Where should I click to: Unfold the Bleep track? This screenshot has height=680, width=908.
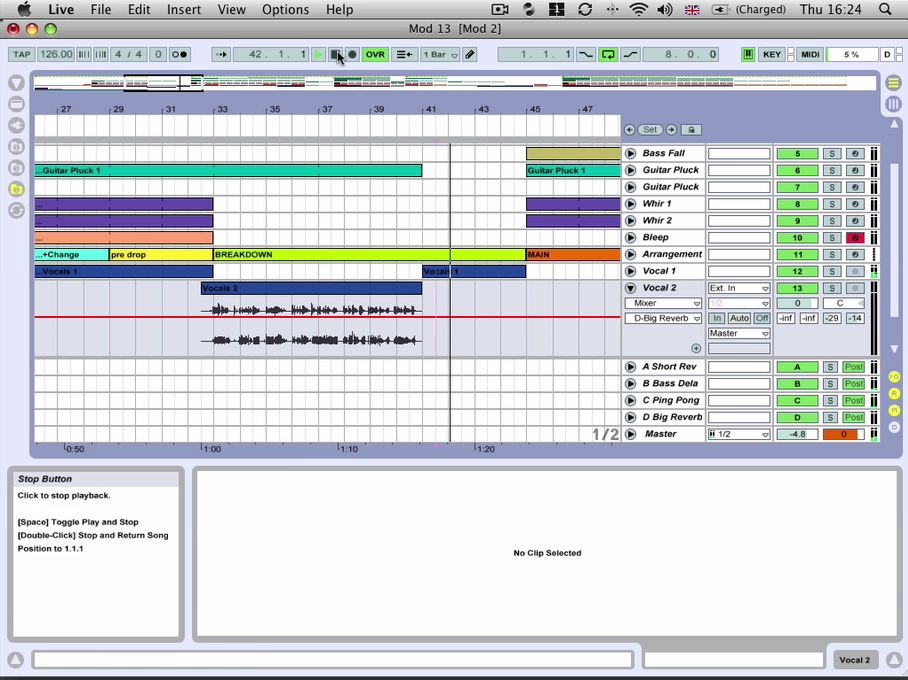(x=631, y=237)
